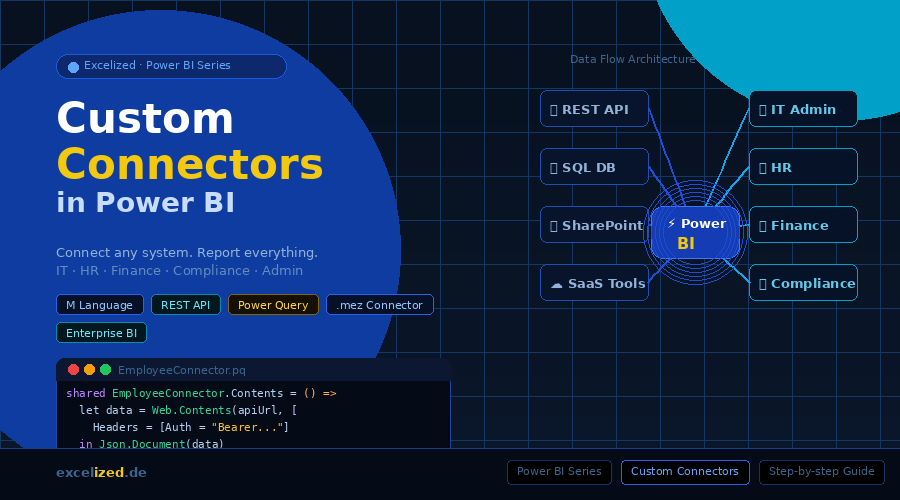
Task: Click the Compliance output node
Action: (804, 283)
